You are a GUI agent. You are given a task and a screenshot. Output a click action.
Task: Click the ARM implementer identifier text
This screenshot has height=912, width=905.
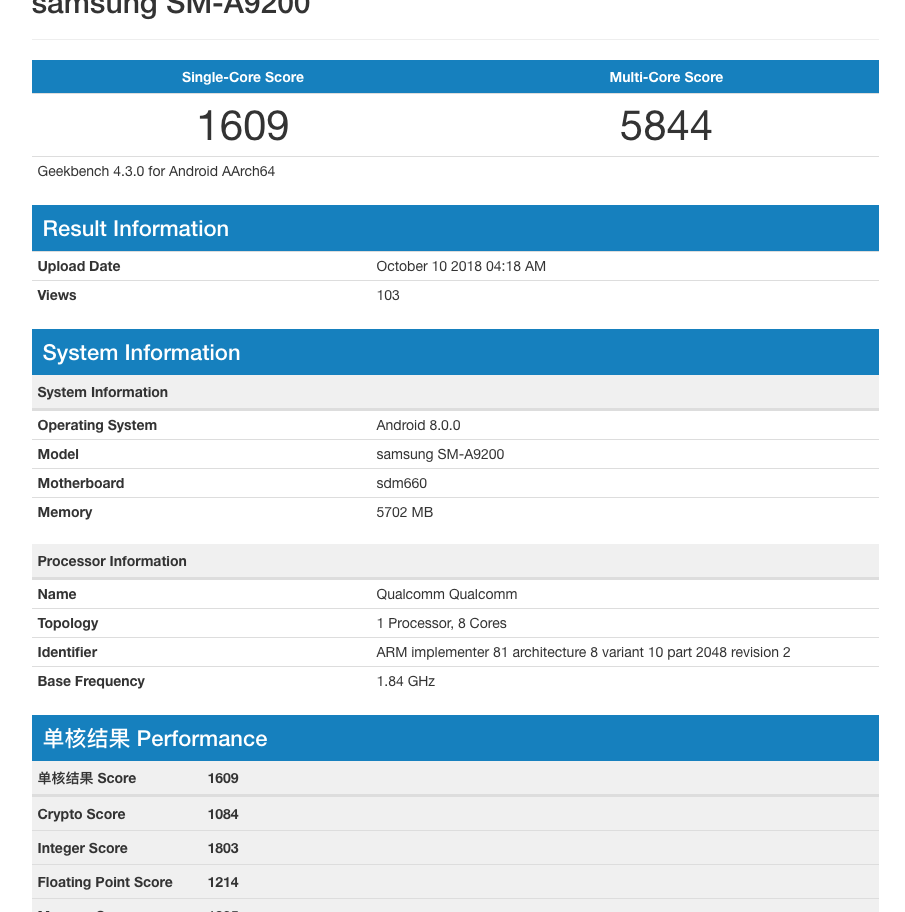click(x=583, y=652)
